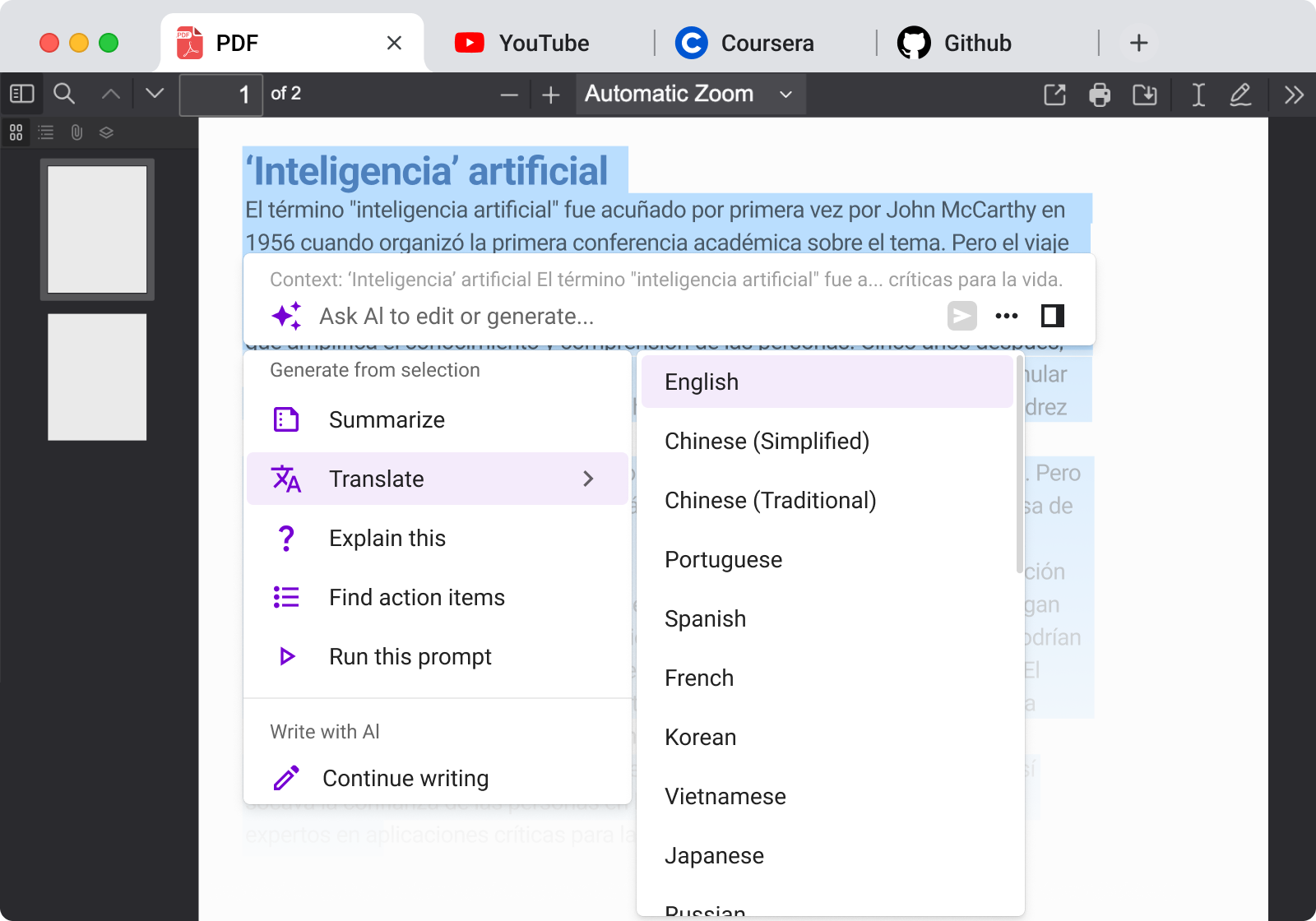1316x921 pixels.
Task: Translate to Chinese (Simplified)
Action: (x=827, y=441)
